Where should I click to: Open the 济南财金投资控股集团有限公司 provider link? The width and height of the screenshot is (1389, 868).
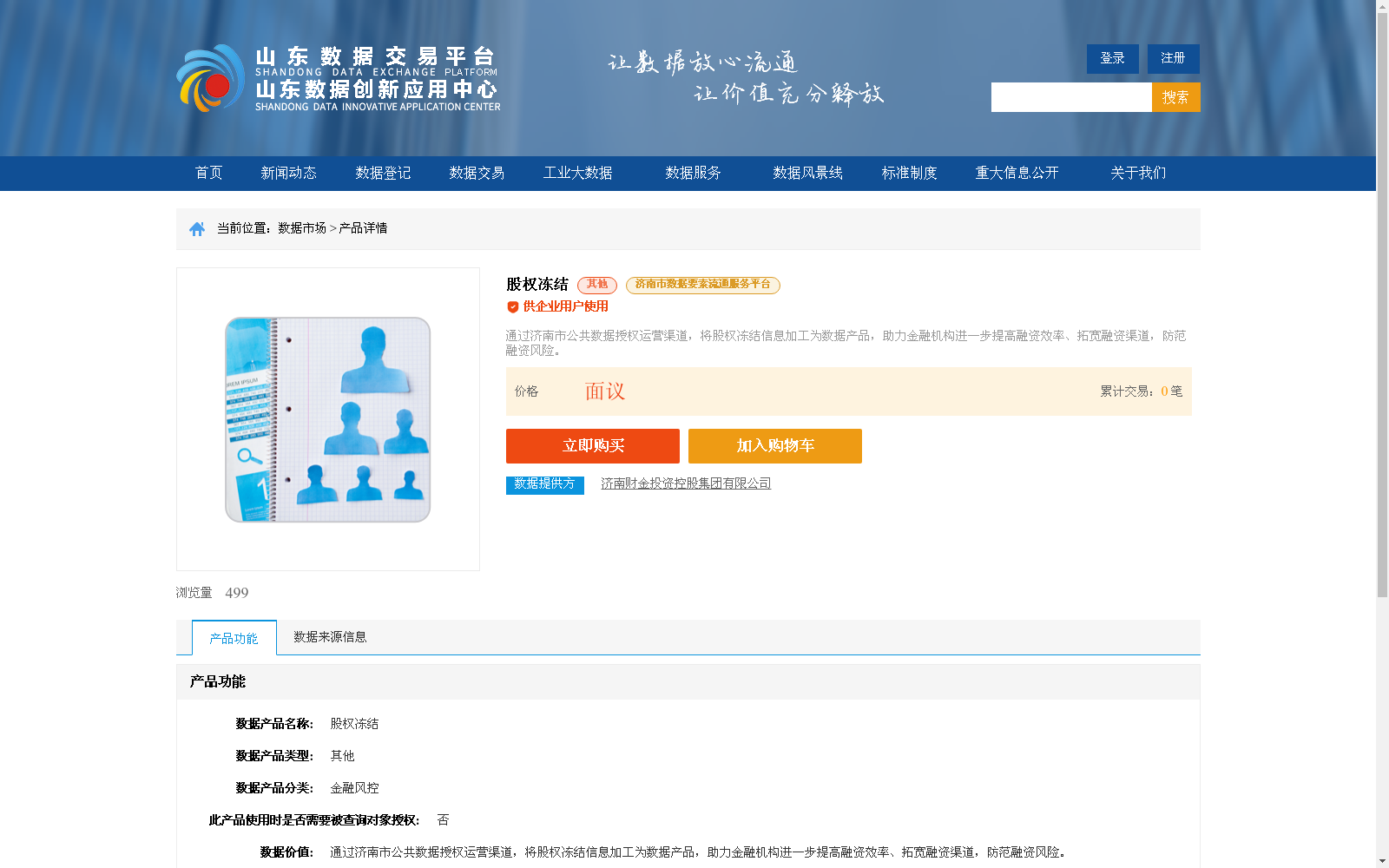coord(686,483)
